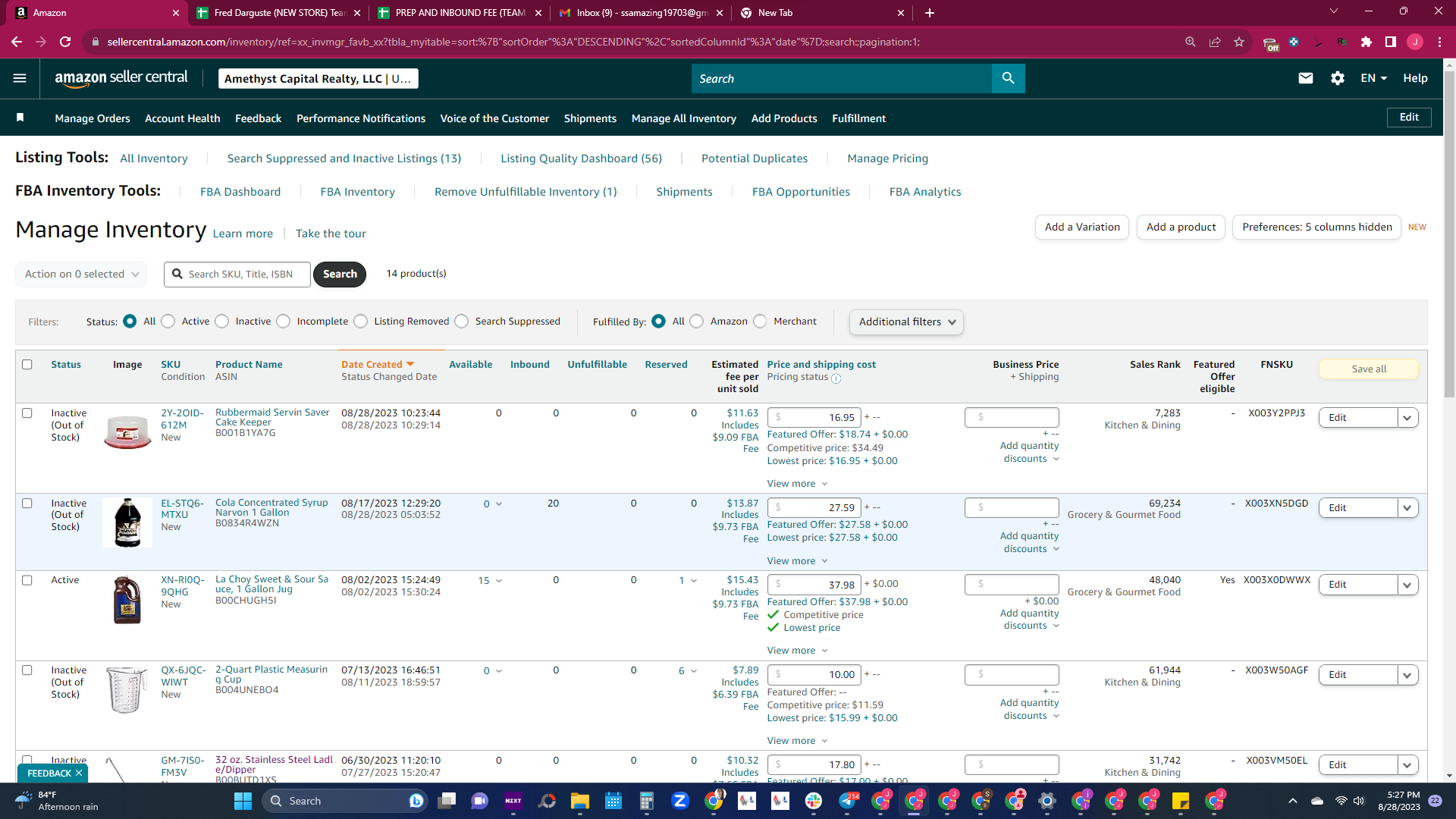The height and width of the screenshot is (819, 1456).
Task: Open the Chrome three-dot menu
Action: coord(1439,42)
